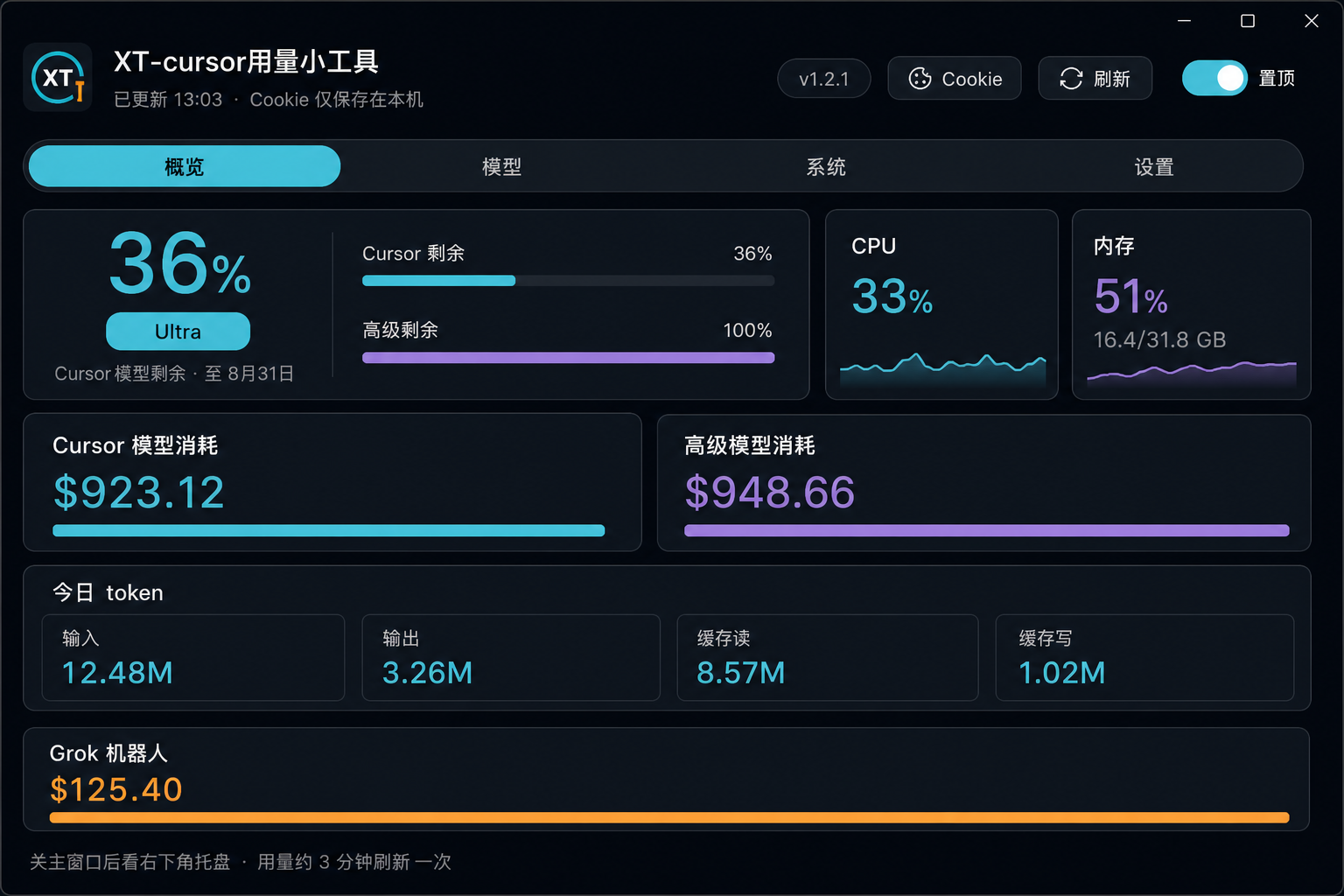Click the 今日 token section heading

pos(108,592)
